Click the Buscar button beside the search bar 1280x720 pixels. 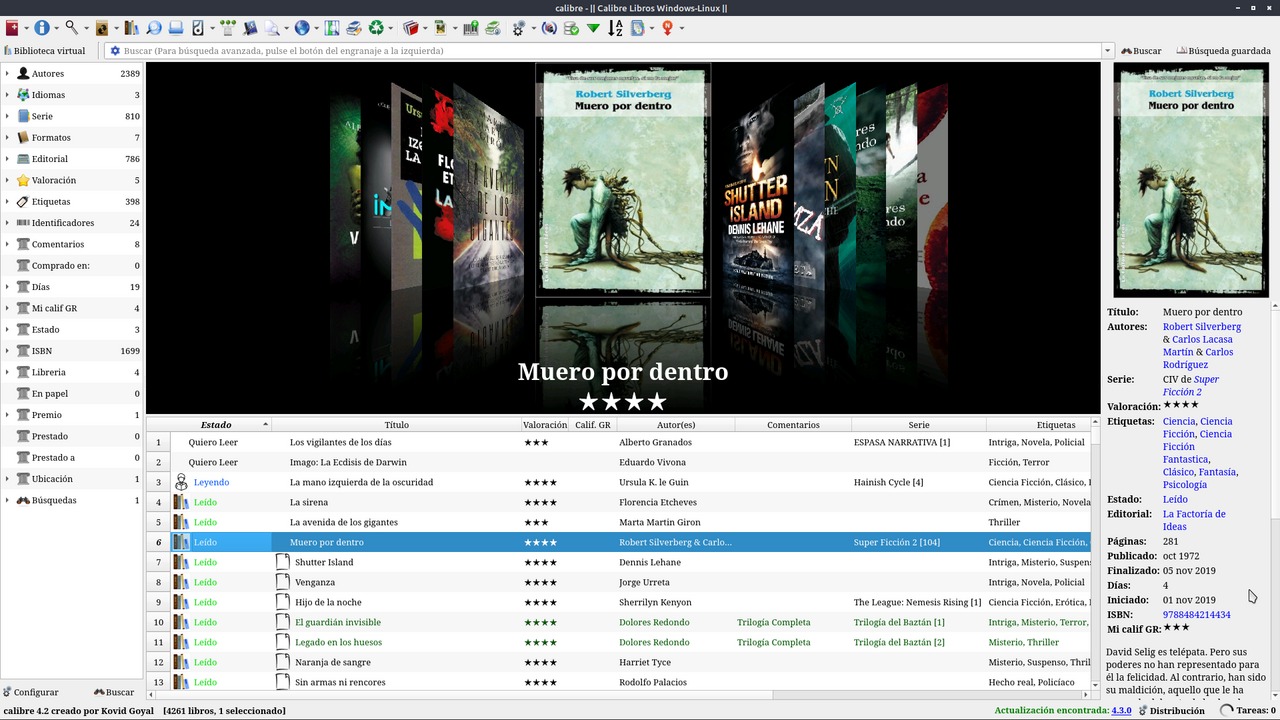point(1141,51)
